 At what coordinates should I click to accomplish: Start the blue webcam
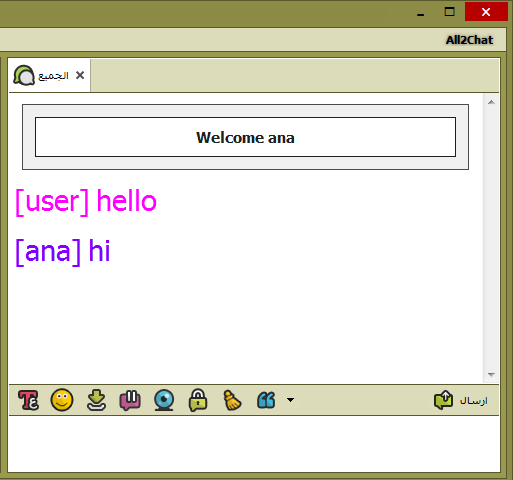point(164,400)
